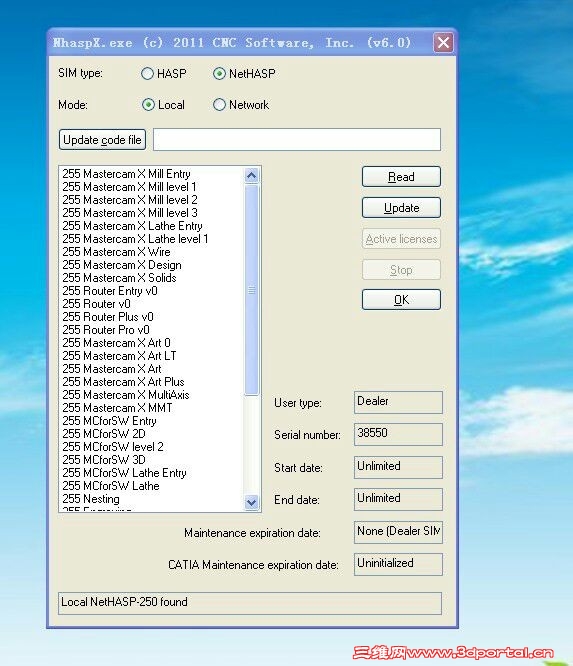This screenshot has width=573, height=666.
Task: Select the HASP SIM type radio button
Action: [x=147, y=74]
